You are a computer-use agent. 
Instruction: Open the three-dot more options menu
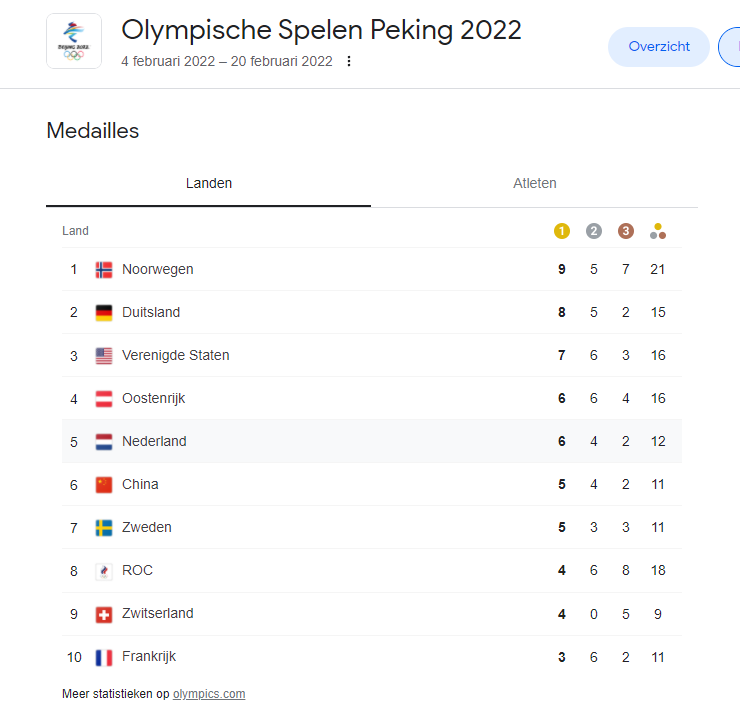tap(349, 61)
